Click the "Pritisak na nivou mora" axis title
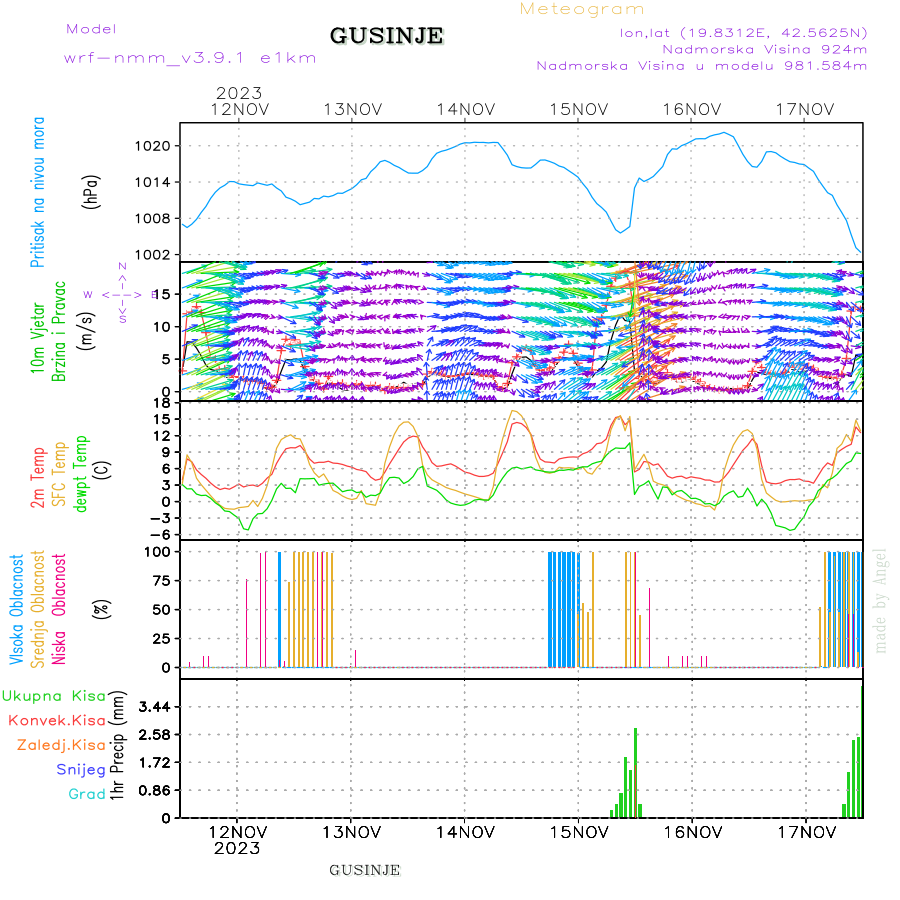 [38, 192]
